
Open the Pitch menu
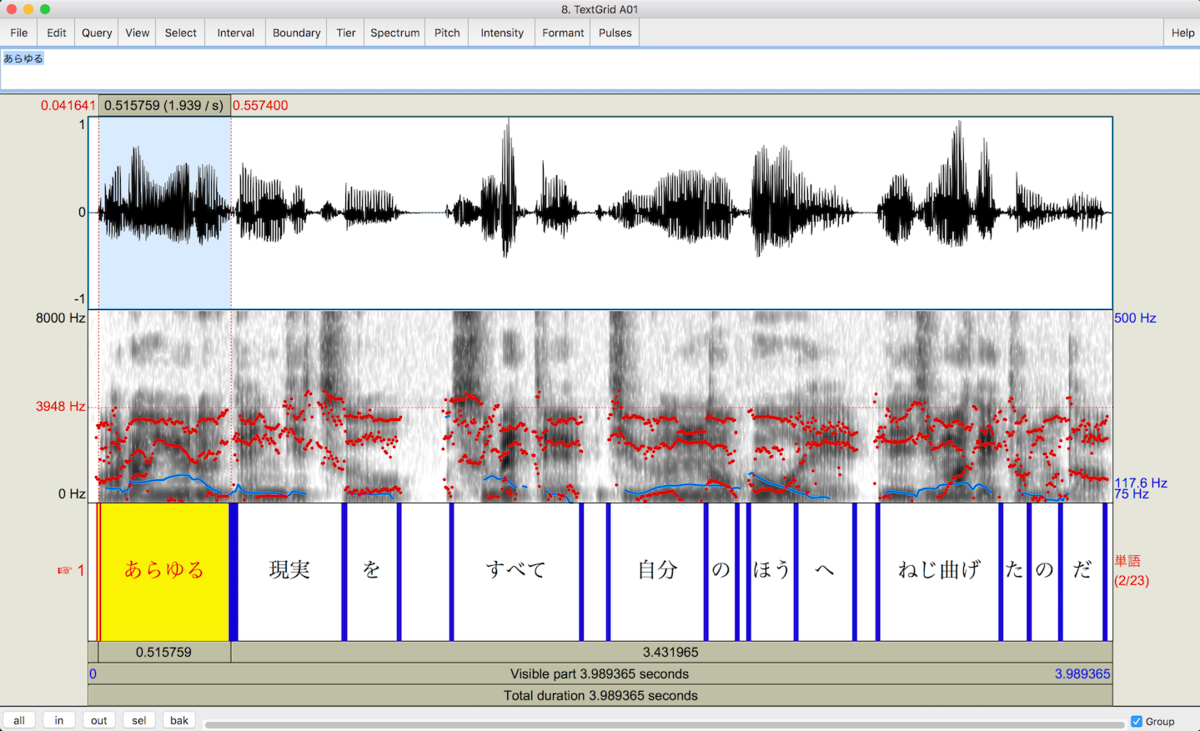point(447,33)
